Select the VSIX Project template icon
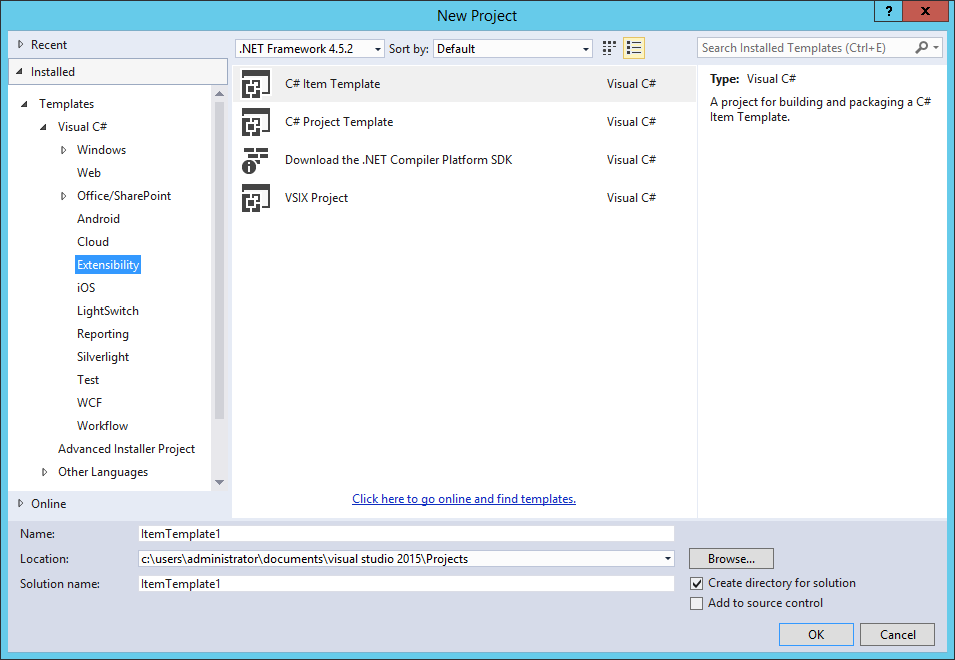The image size is (955, 660). tap(256, 198)
